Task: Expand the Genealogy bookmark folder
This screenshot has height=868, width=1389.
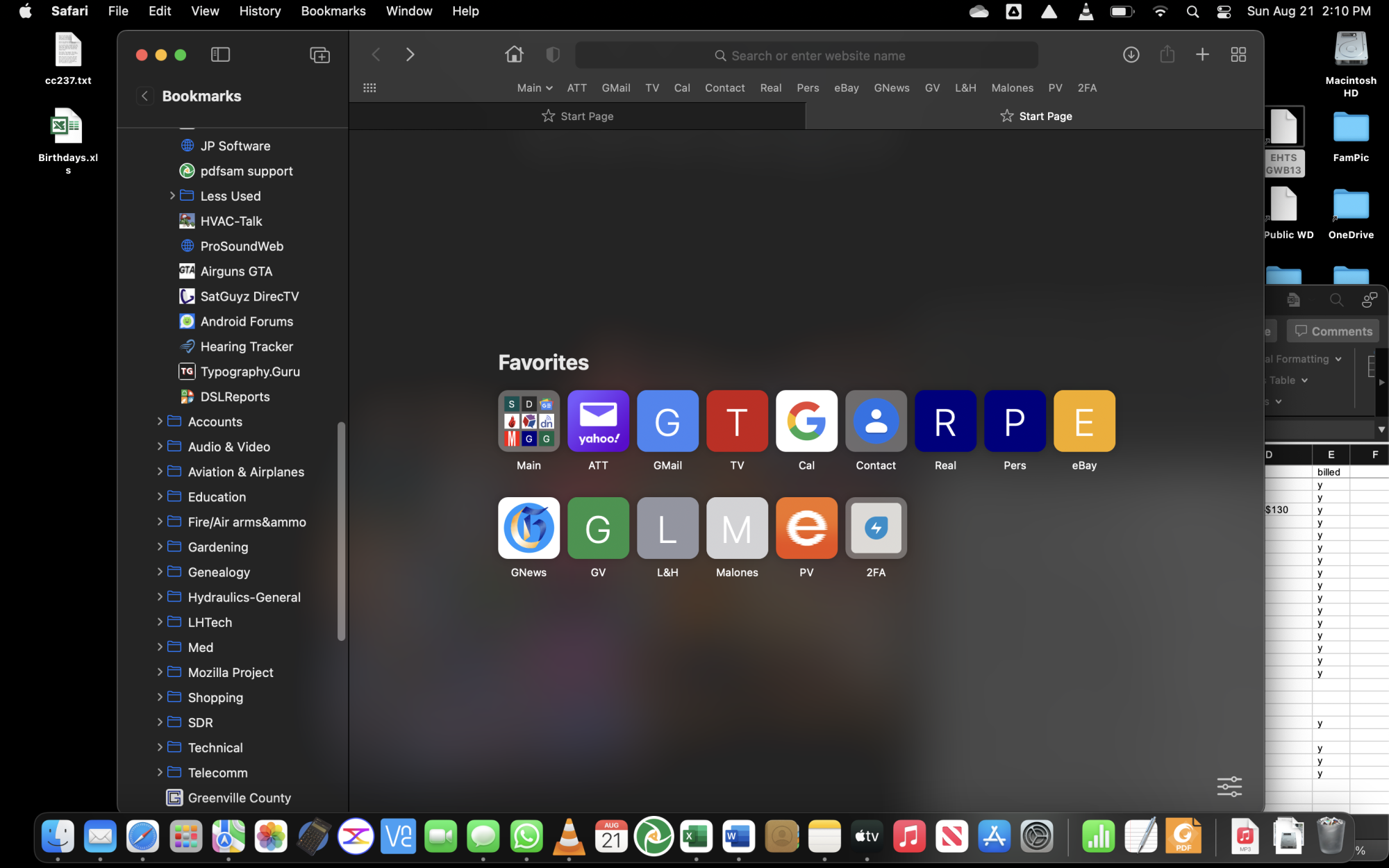Action: point(160,571)
